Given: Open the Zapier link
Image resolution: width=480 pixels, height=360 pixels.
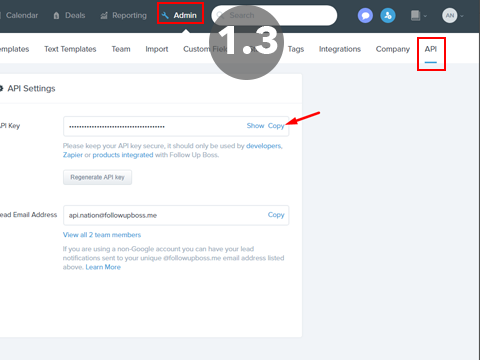Looking at the screenshot, I should tap(73, 155).
